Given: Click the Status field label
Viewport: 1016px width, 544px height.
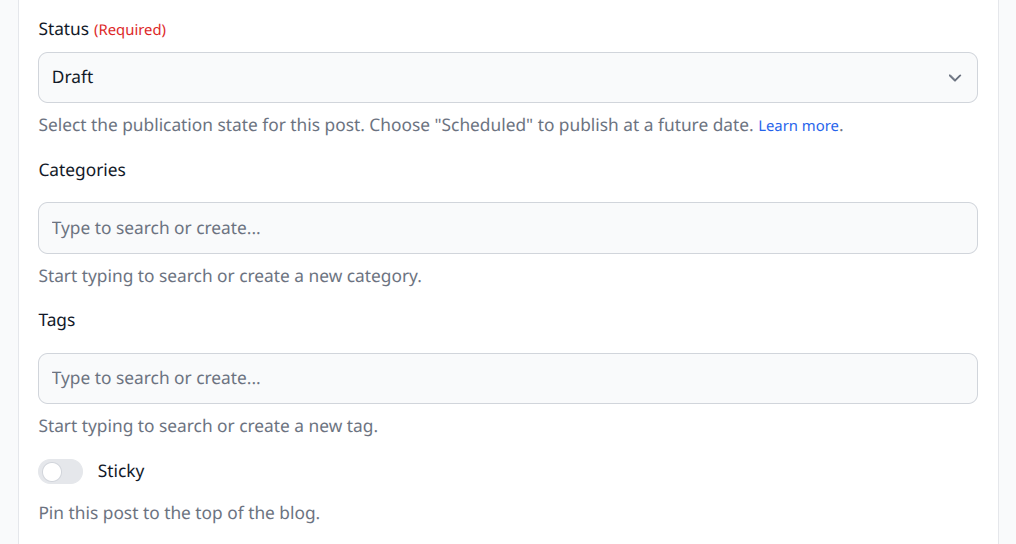Looking at the screenshot, I should tap(63, 29).
